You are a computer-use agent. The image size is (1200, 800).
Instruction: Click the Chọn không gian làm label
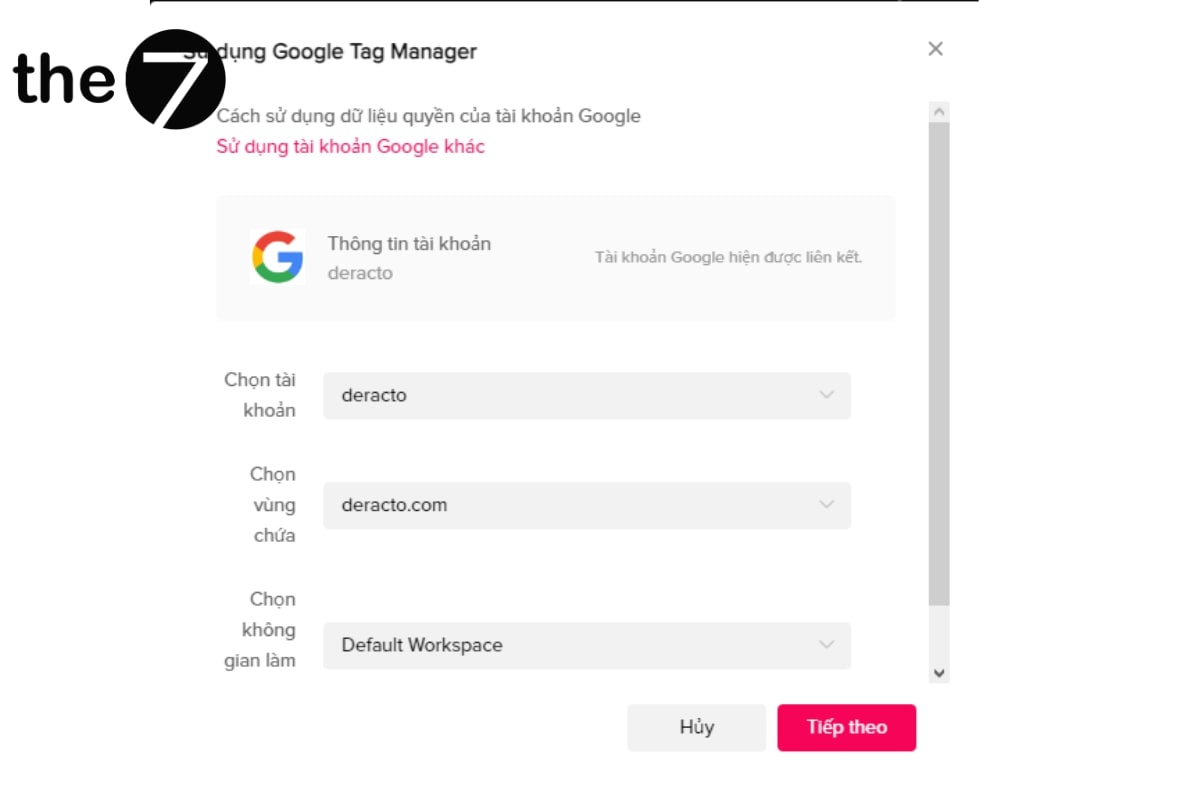pyautogui.click(x=260, y=630)
